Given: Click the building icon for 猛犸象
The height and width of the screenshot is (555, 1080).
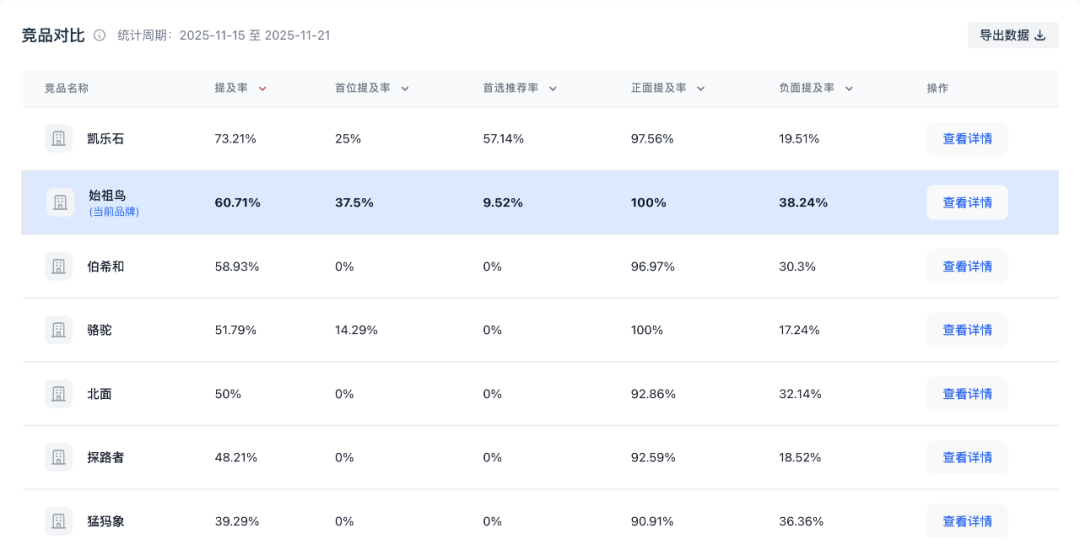Looking at the screenshot, I should click(59, 521).
